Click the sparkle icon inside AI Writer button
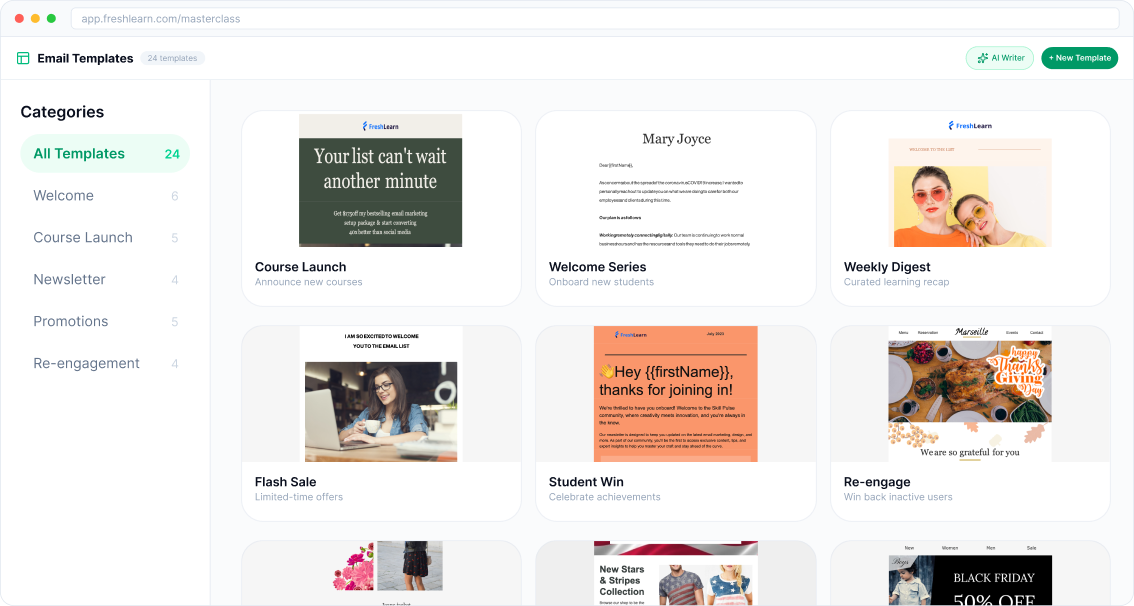The height and width of the screenshot is (606, 1134). tap(983, 58)
